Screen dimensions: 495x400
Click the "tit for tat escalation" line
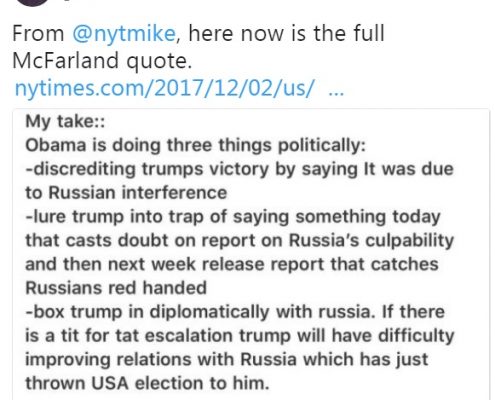(240, 336)
